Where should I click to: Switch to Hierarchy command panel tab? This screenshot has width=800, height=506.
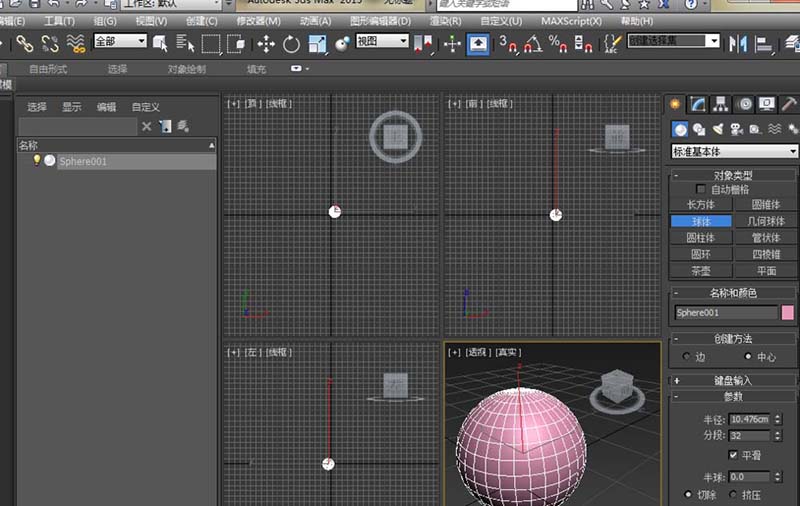pyautogui.click(x=720, y=104)
